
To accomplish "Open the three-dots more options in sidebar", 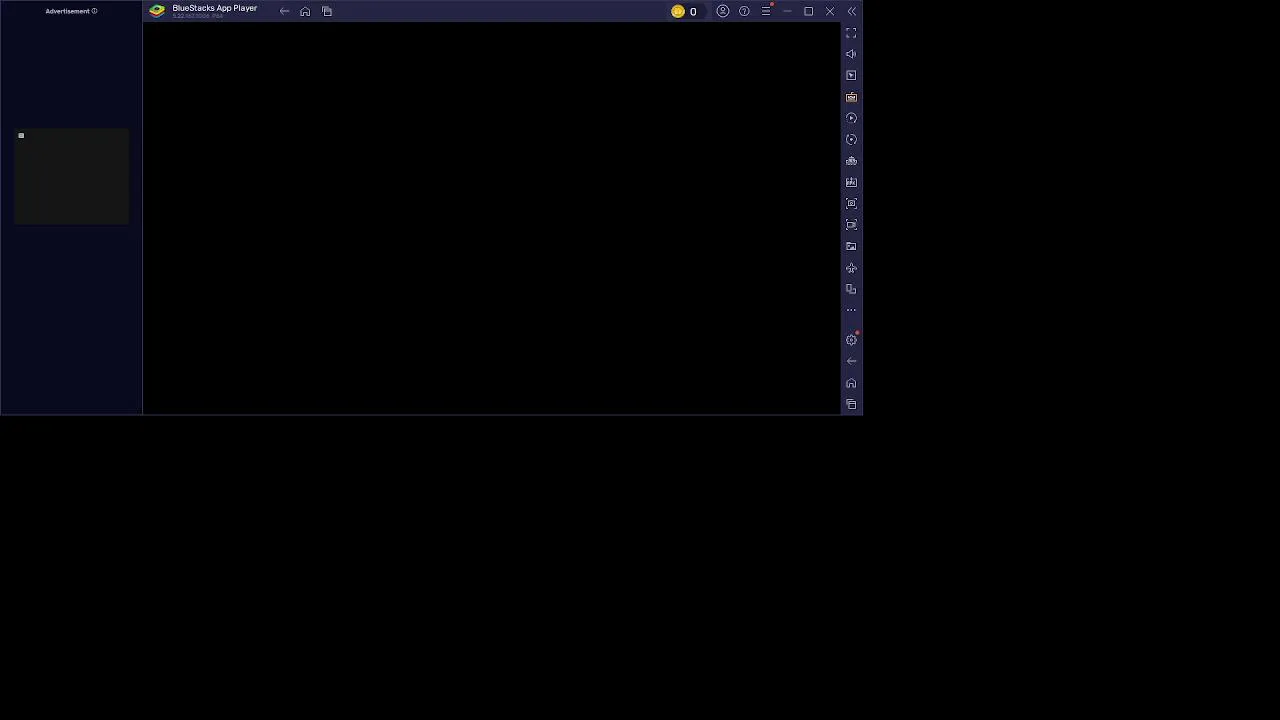I will click(851, 310).
